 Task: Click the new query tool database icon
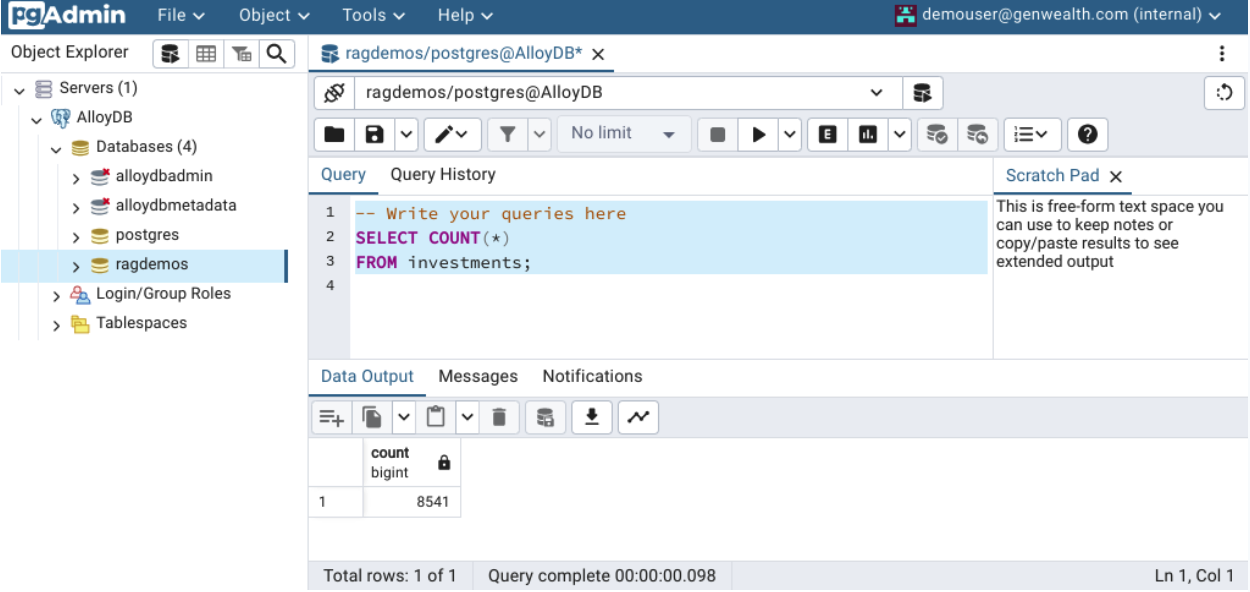923,93
